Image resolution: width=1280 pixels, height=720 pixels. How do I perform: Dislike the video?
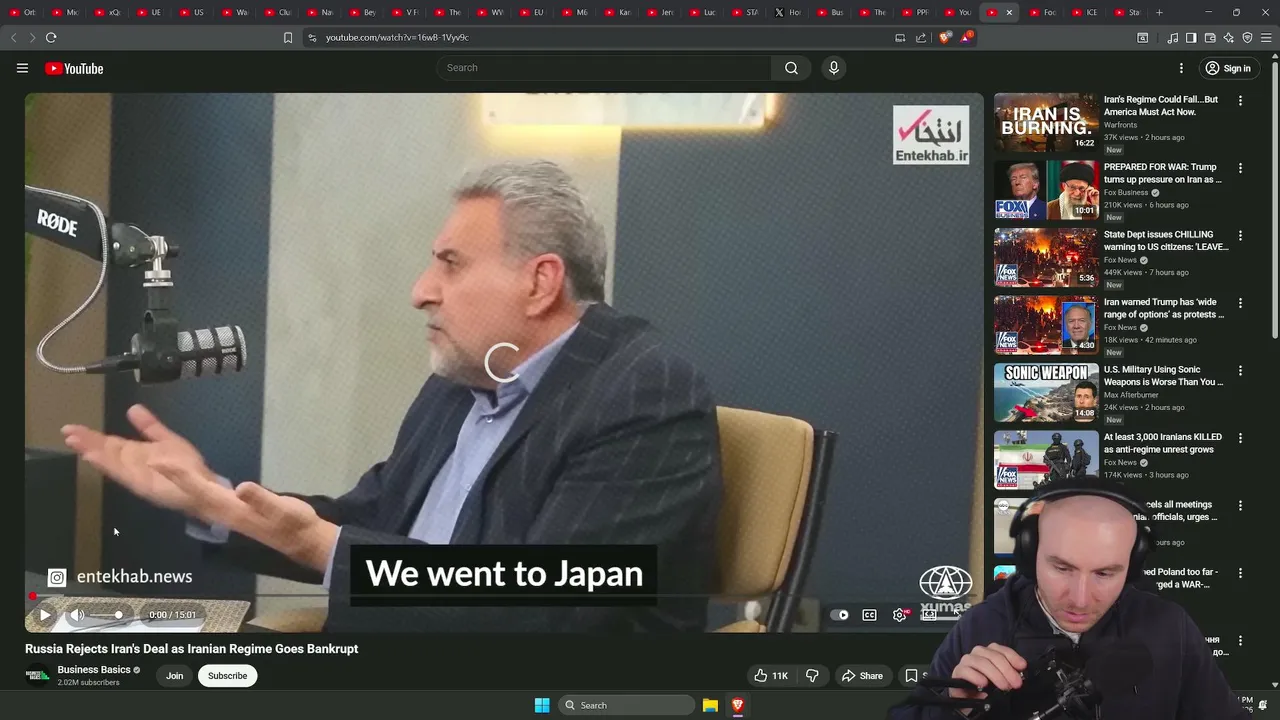pyautogui.click(x=812, y=676)
